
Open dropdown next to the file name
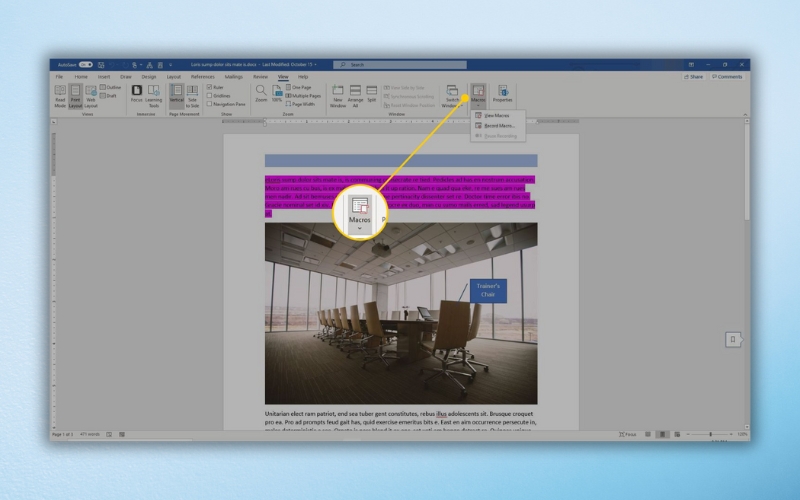pyautogui.click(x=316, y=65)
